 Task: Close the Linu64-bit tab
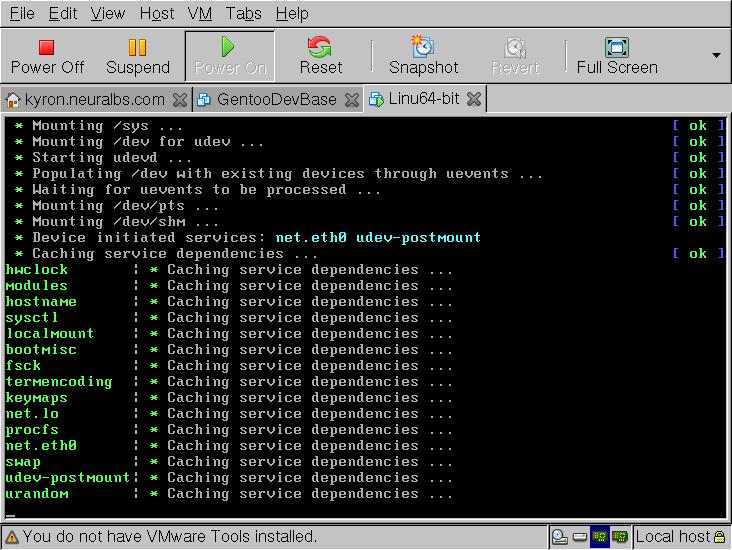(x=474, y=99)
